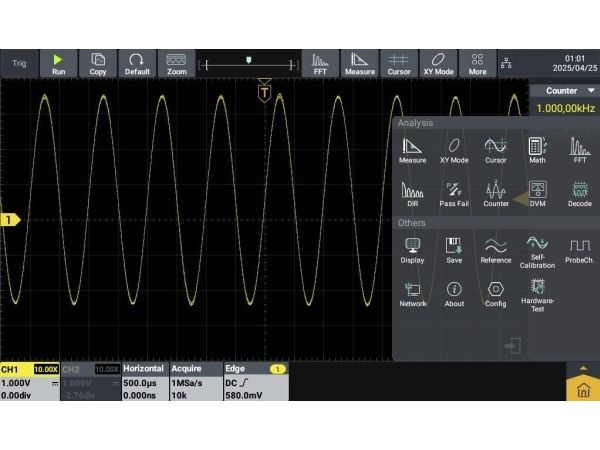The image size is (600, 450).
Task: Select Measure in the Analysis panel
Action: tap(412, 151)
